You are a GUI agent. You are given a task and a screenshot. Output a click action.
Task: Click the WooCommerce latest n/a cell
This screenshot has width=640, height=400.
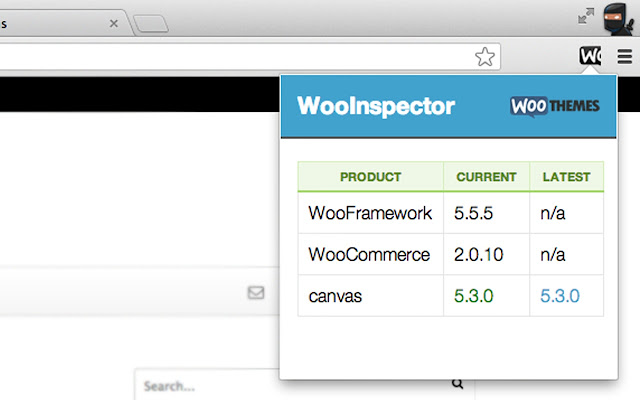tap(567, 254)
